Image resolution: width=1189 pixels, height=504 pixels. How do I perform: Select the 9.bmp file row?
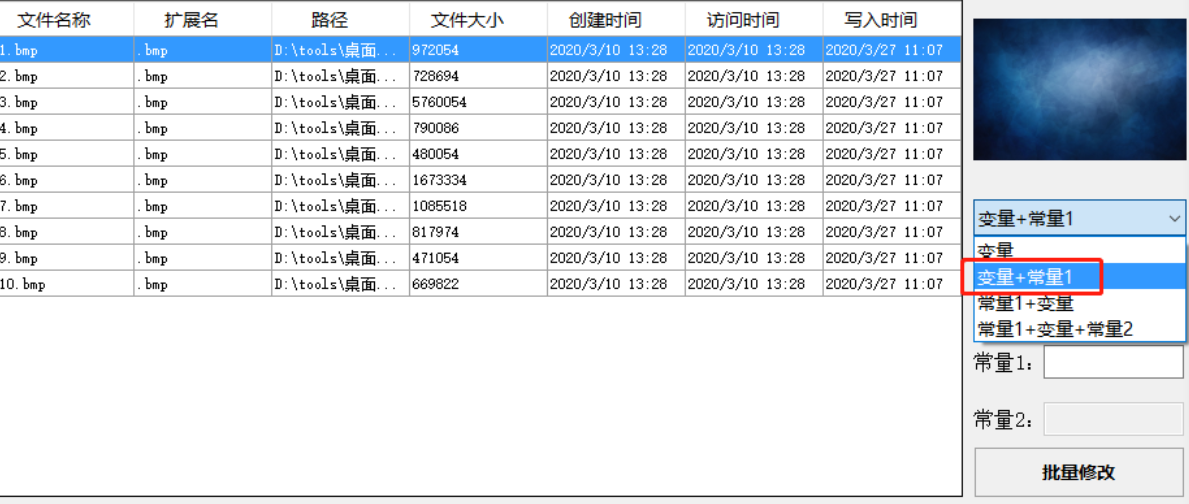click(480, 258)
